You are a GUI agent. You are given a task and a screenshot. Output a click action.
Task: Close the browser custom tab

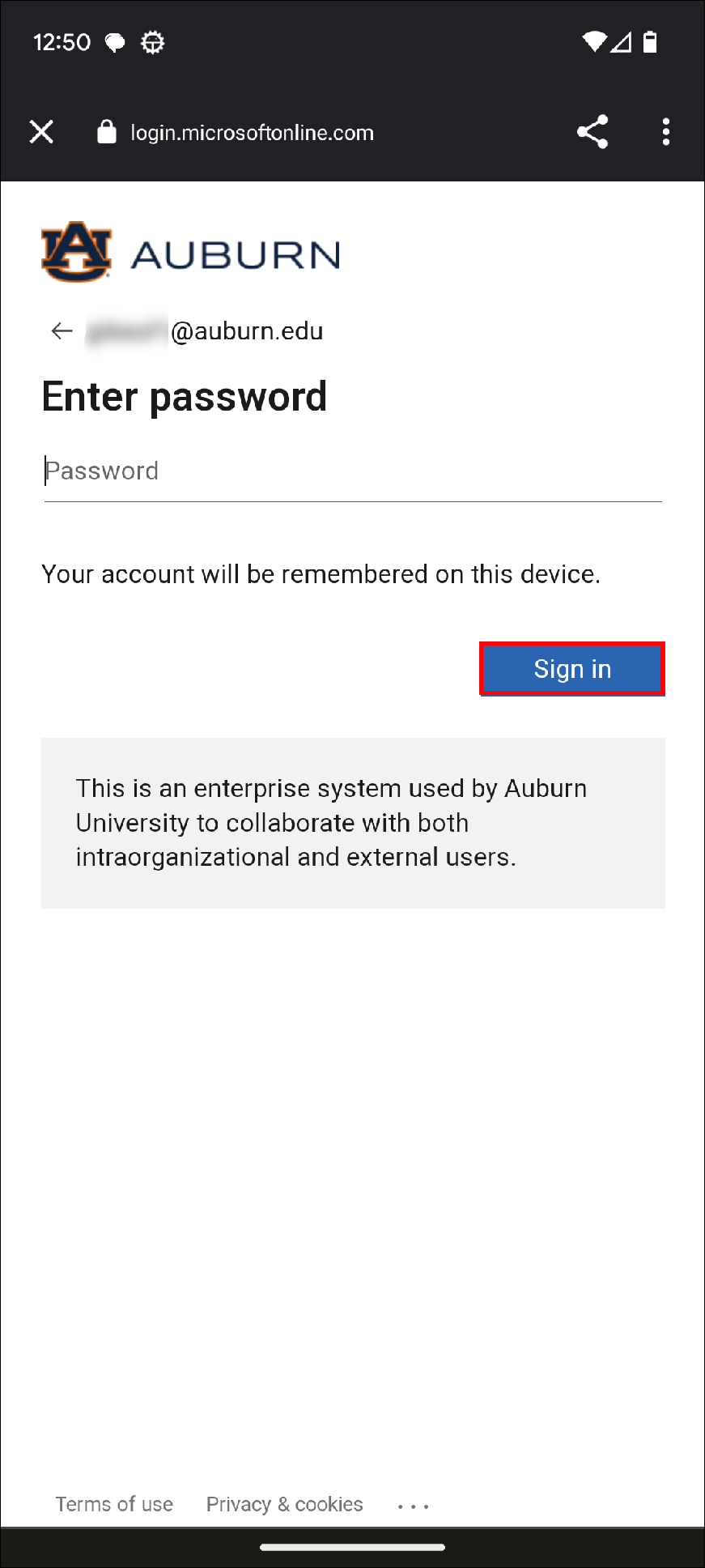41,132
